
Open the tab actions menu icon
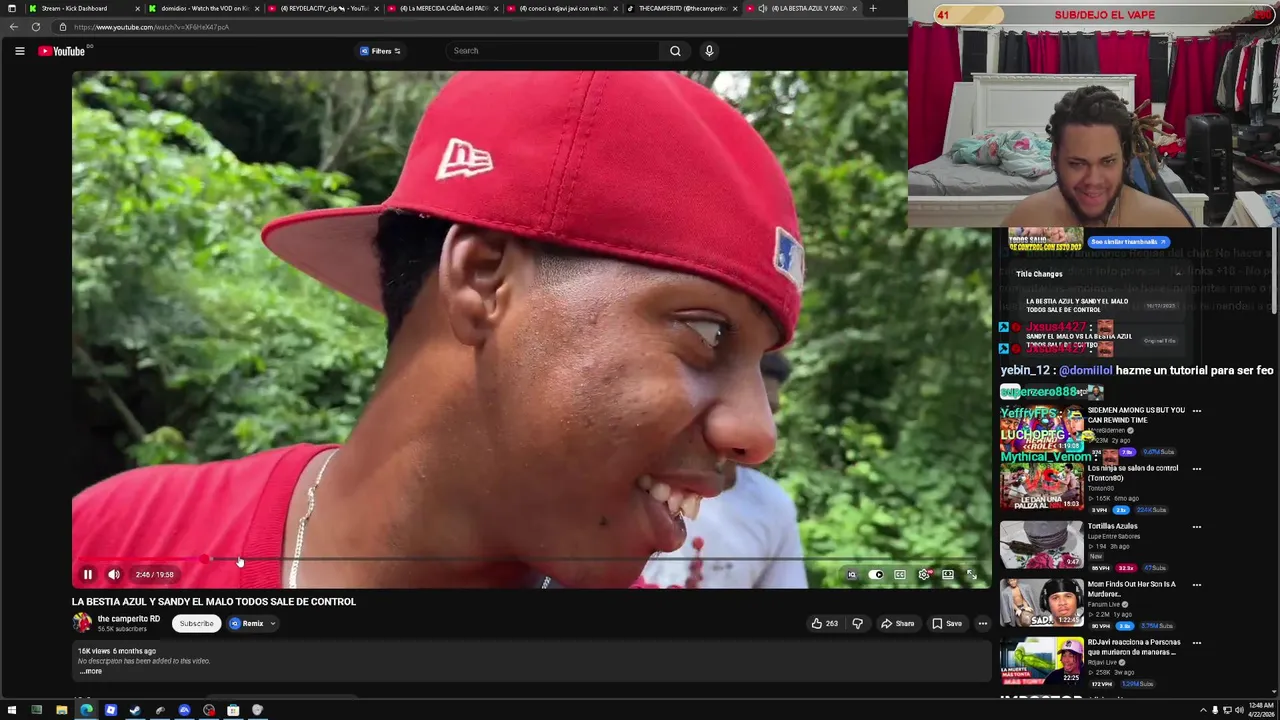12,8
